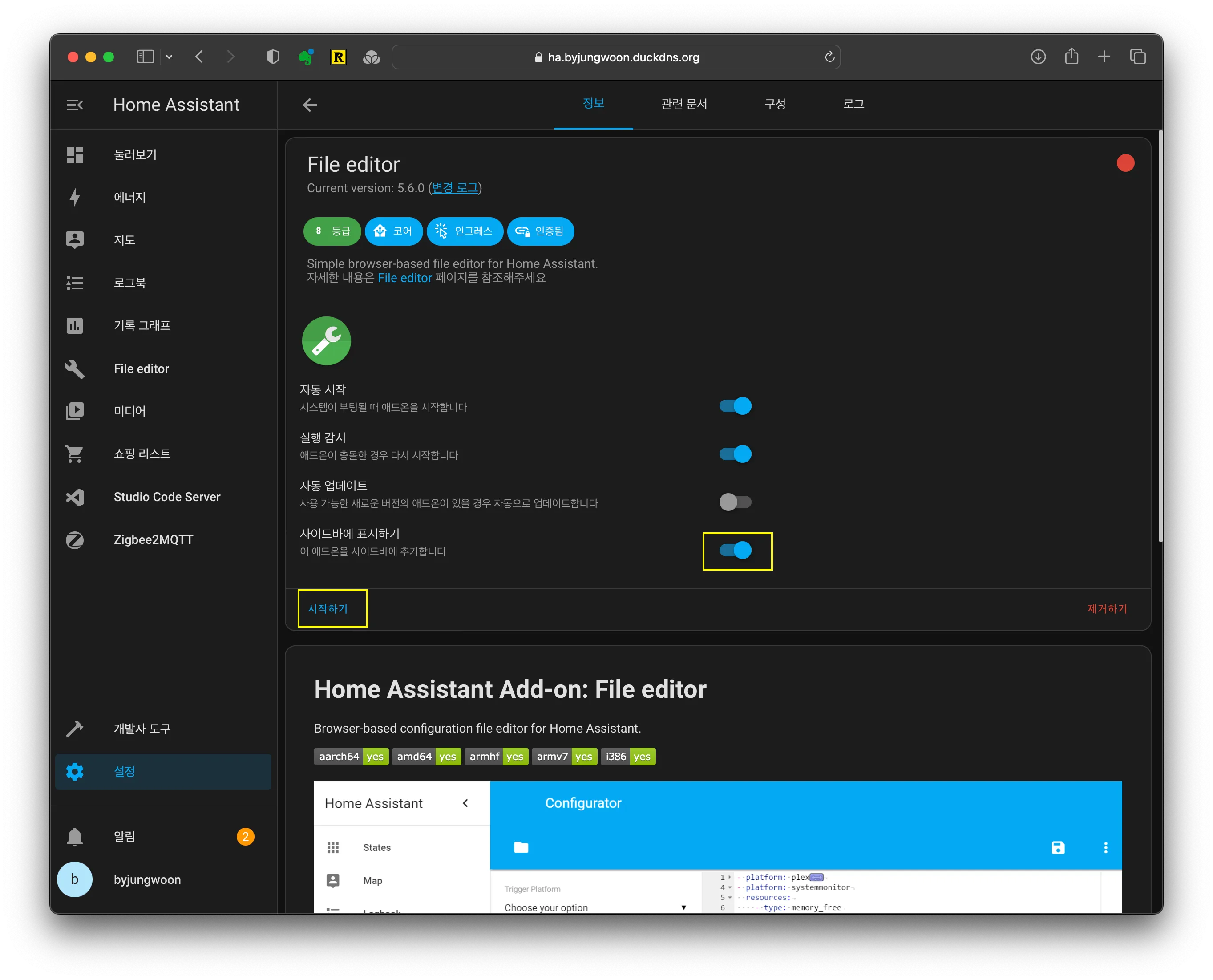Screen dimensions: 1213x980
Task: Switch to the 정보 tab
Action: [x=593, y=104]
